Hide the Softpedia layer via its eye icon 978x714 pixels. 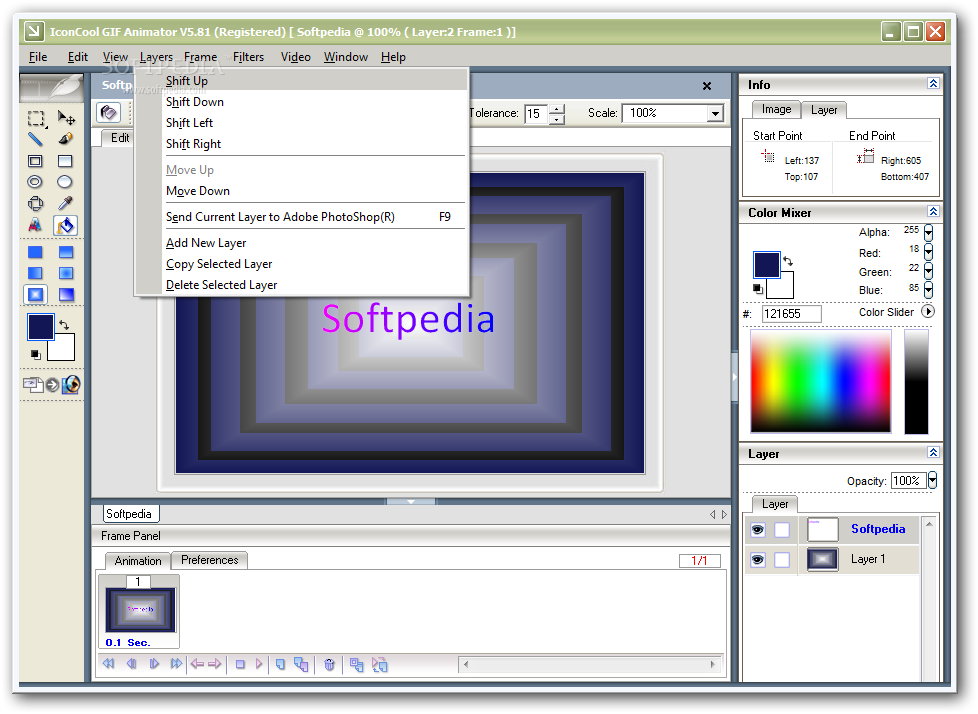pyautogui.click(x=758, y=530)
